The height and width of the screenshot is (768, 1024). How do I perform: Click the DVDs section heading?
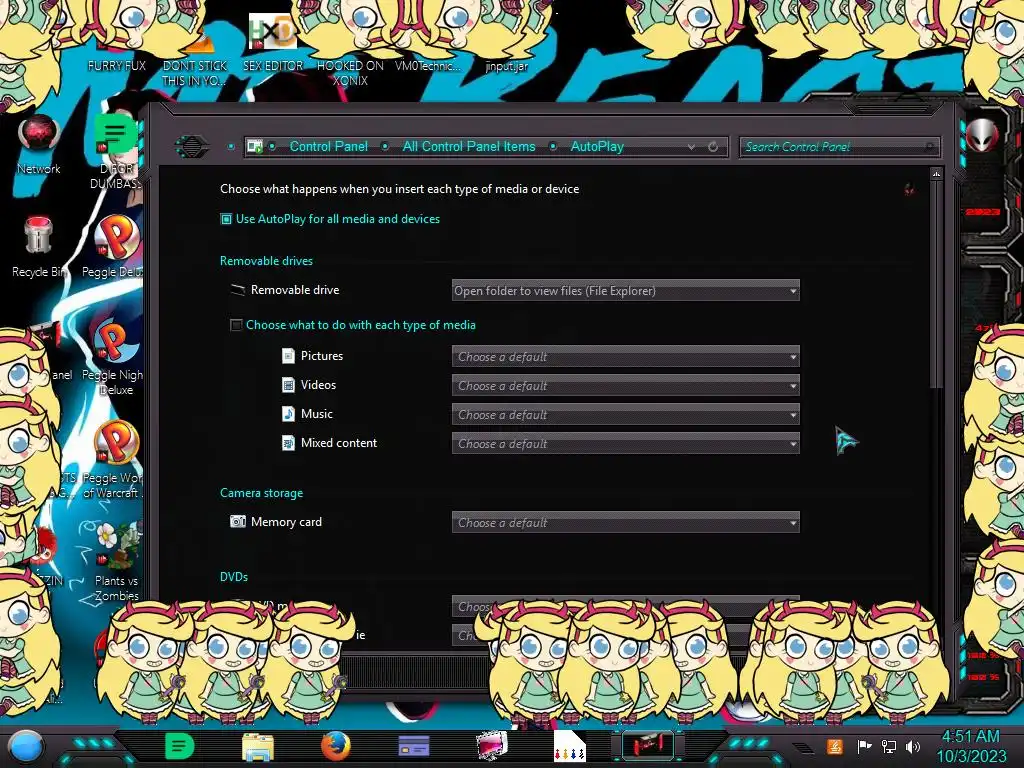234,577
